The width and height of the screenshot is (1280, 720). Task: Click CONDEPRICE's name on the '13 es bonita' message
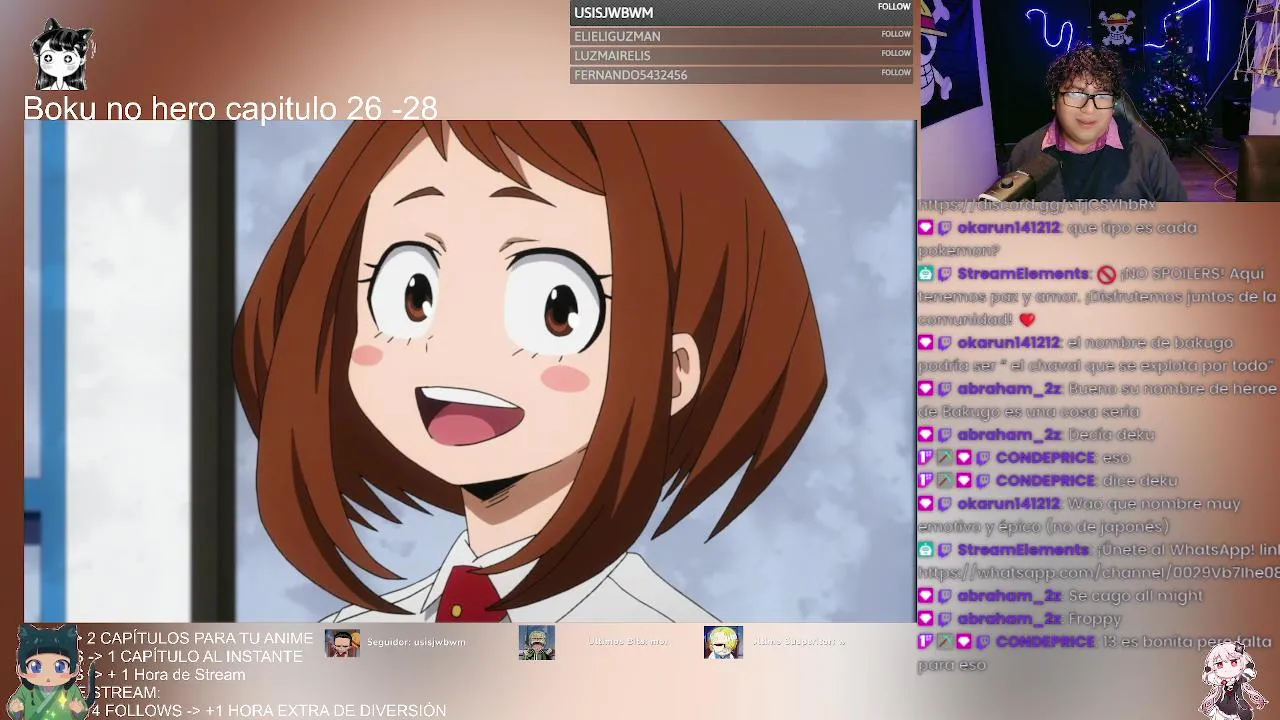click(1044, 642)
